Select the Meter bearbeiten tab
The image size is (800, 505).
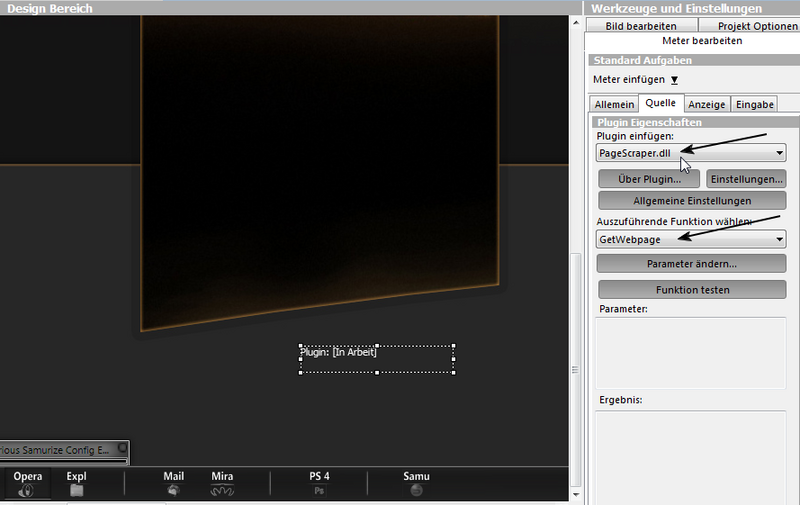(x=702, y=41)
